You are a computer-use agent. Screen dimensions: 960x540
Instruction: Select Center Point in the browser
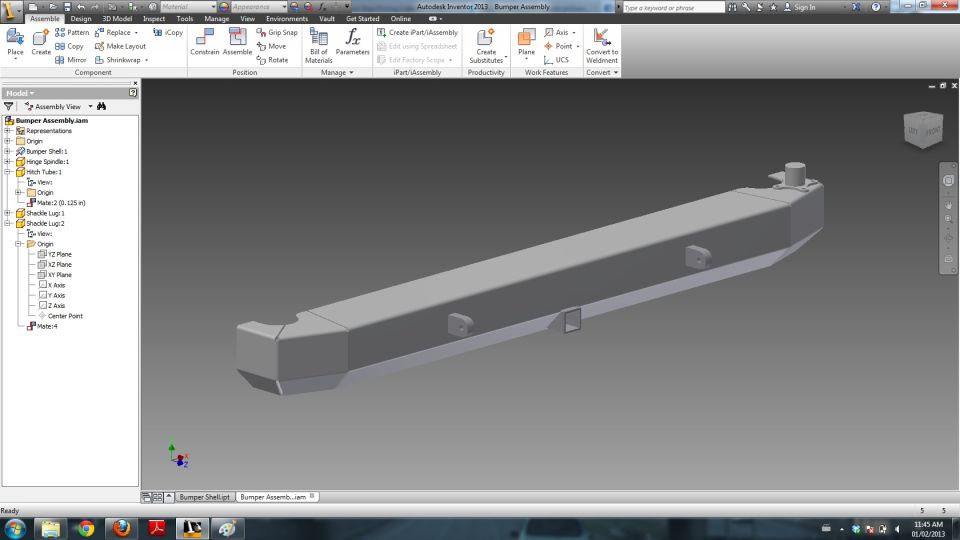click(60, 316)
